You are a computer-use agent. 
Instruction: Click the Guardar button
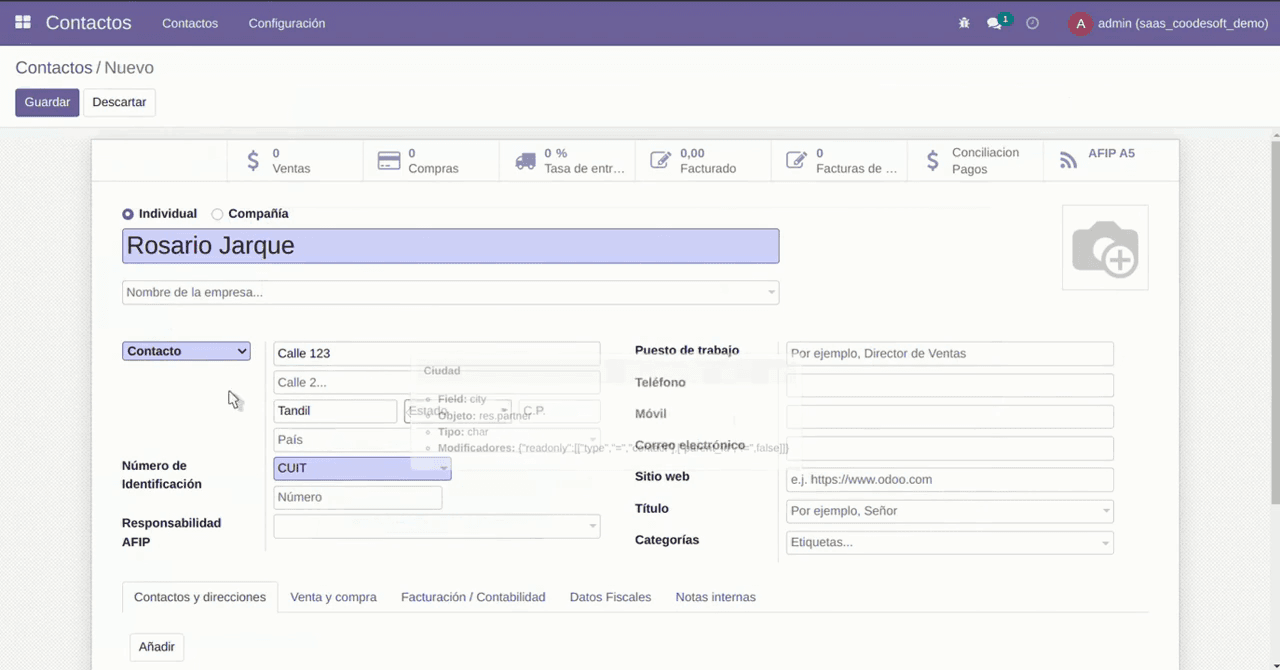[x=47, y=102]
